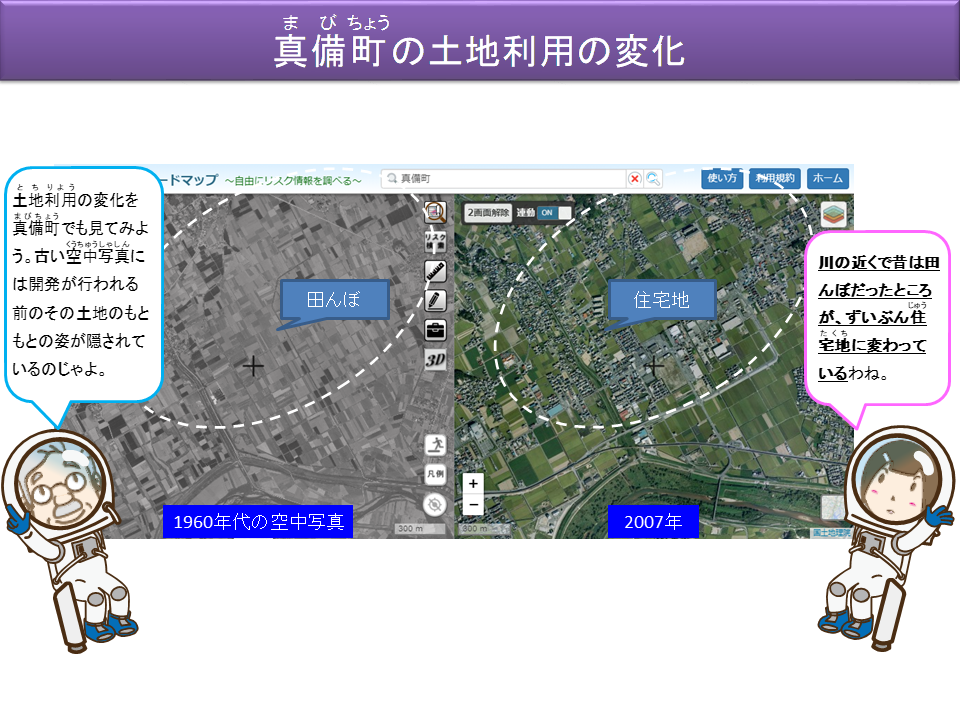The image size is (960, 720).
Task: Clear the search field with red X
Action: (635, 179)
